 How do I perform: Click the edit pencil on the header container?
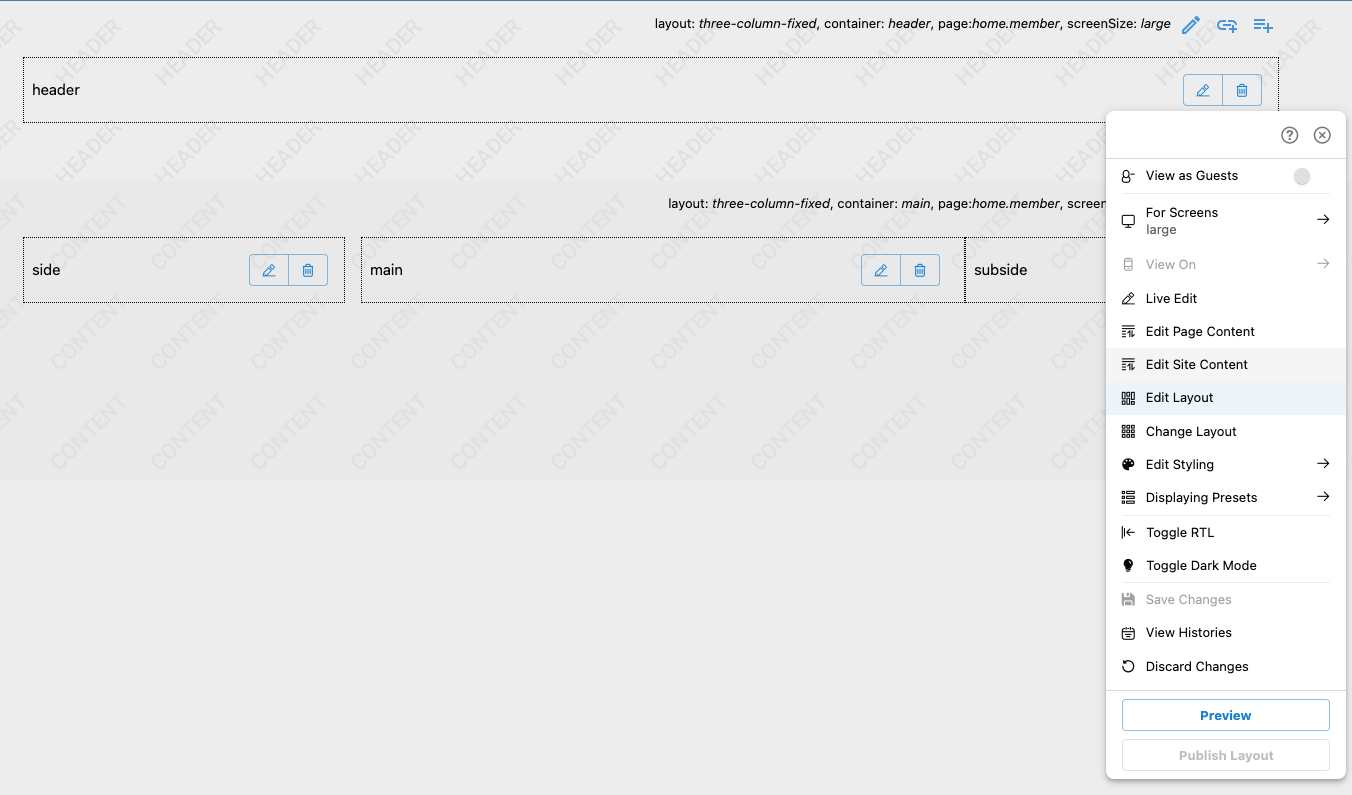pos(1202,90)
